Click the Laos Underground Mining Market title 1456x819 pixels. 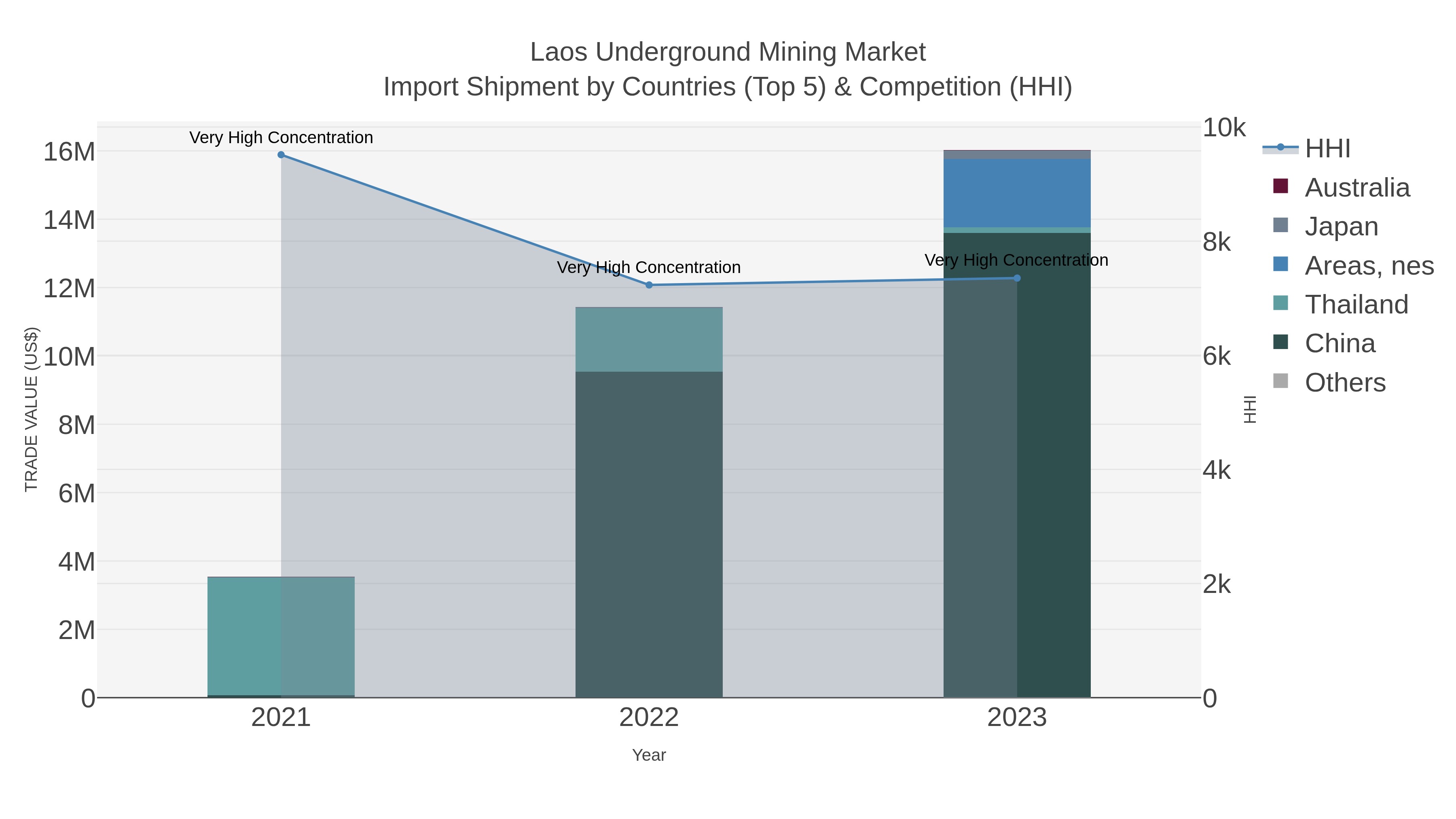728,52
